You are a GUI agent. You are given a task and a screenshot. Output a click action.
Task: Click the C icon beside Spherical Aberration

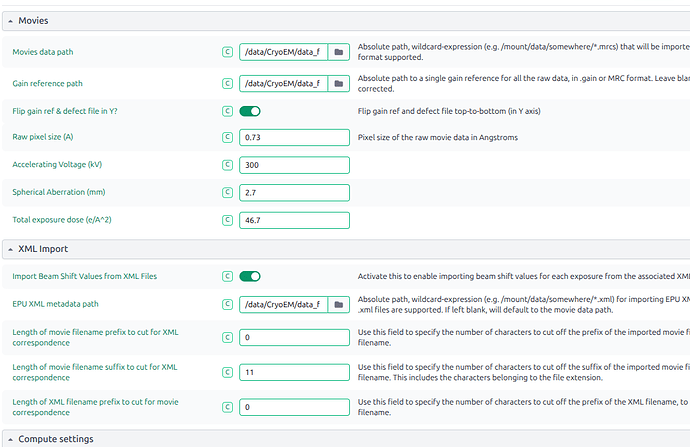click(x=229, y=192)
